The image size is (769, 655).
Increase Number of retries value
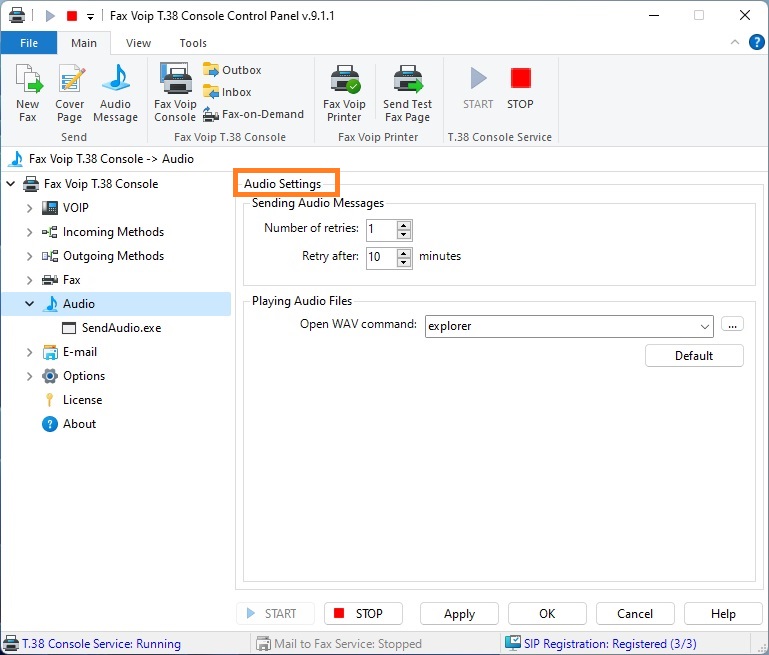tap(404, 226)
